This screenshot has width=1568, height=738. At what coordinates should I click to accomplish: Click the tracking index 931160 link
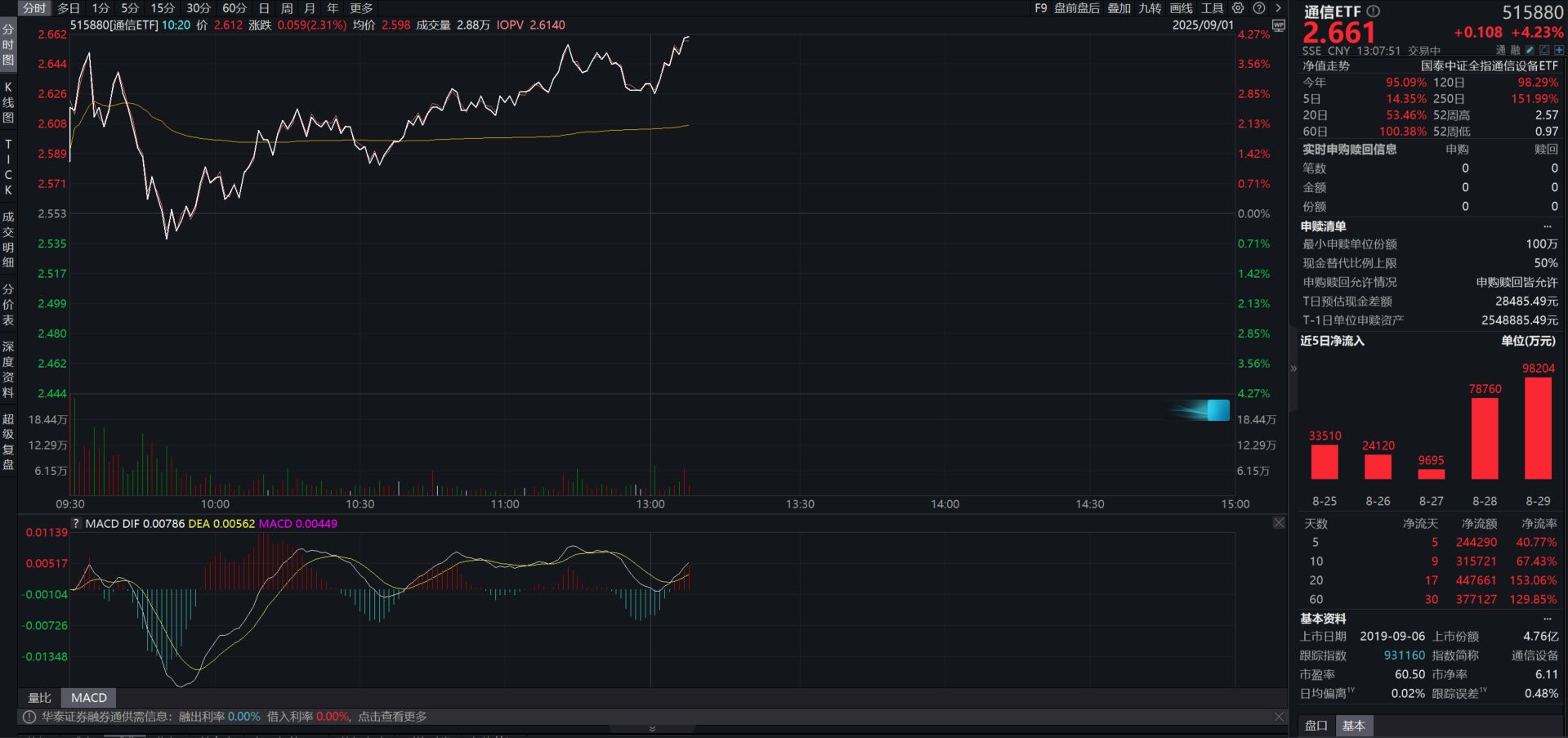pyautogui.click(x=1404, y=655)
